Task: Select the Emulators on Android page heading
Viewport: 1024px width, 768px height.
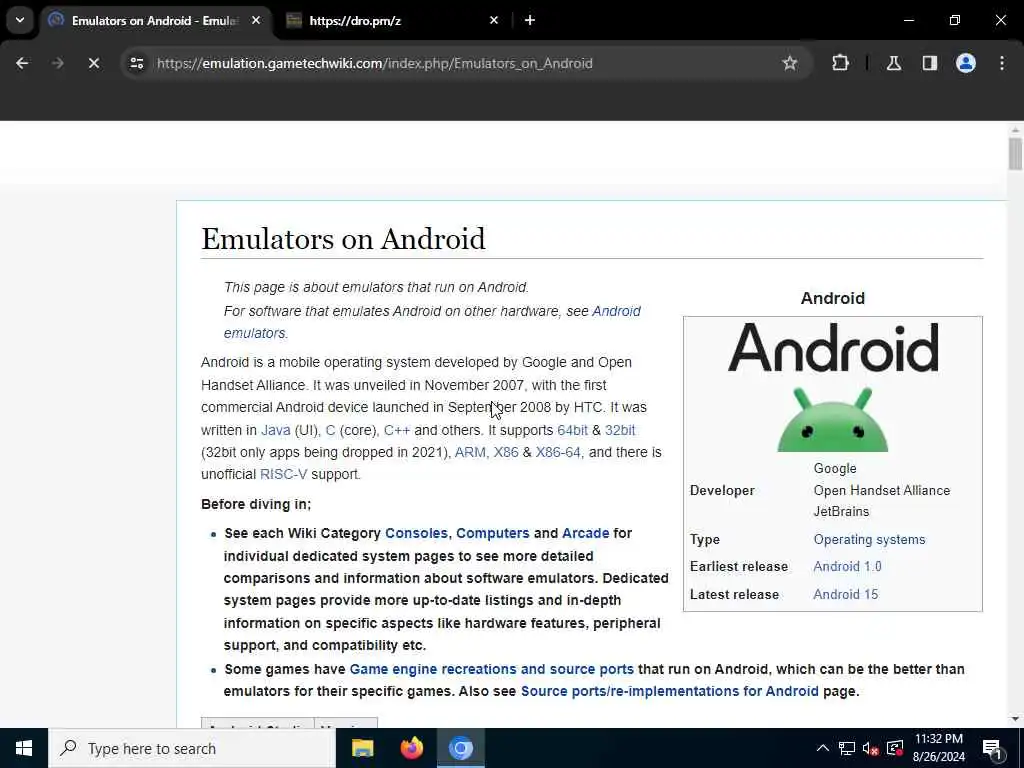Action: (x=343, y=239)
